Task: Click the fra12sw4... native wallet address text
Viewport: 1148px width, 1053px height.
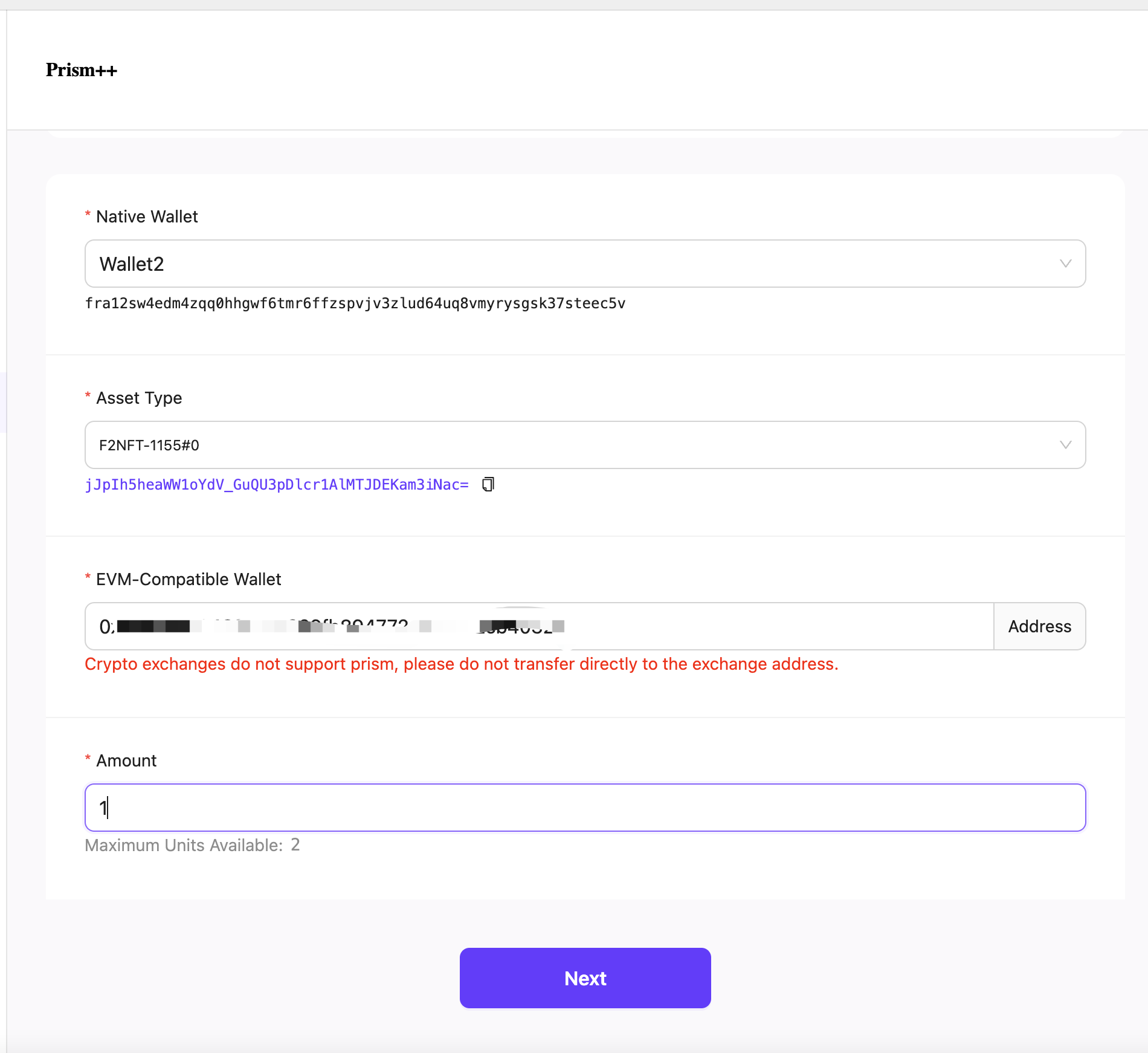Action: click(x=355, y=303)
